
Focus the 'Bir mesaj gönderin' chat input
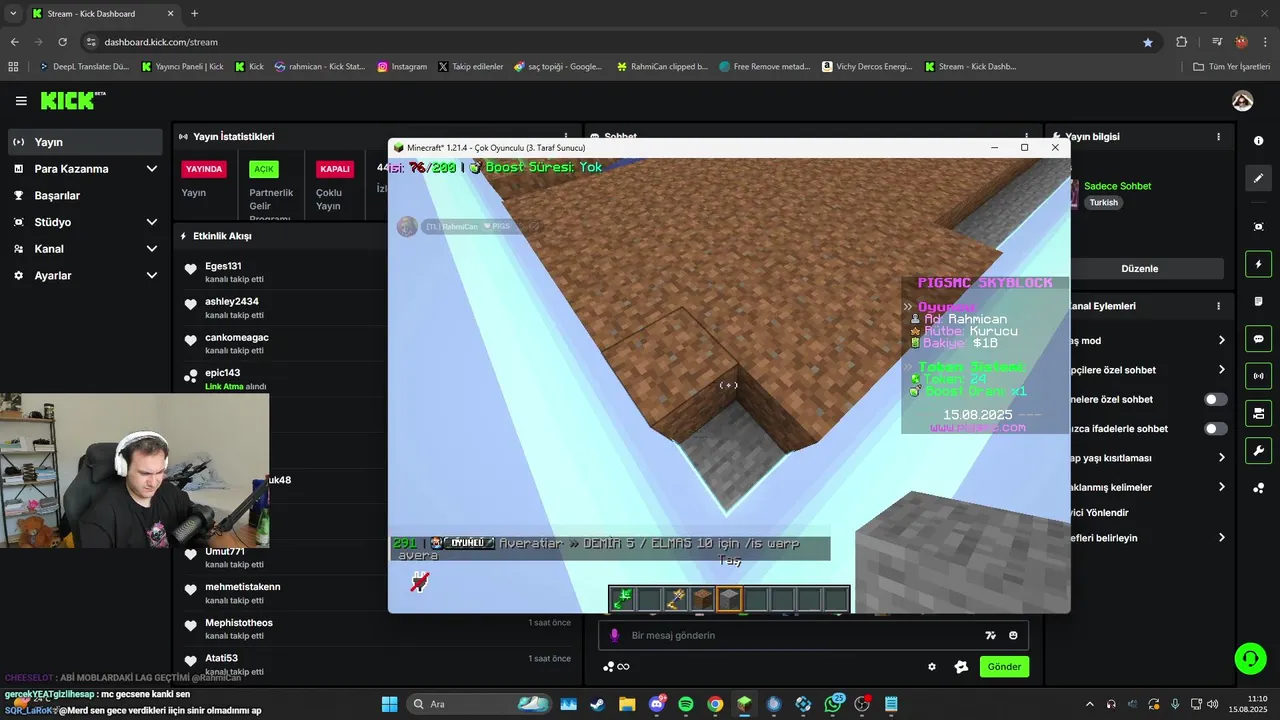click(800, 635)
